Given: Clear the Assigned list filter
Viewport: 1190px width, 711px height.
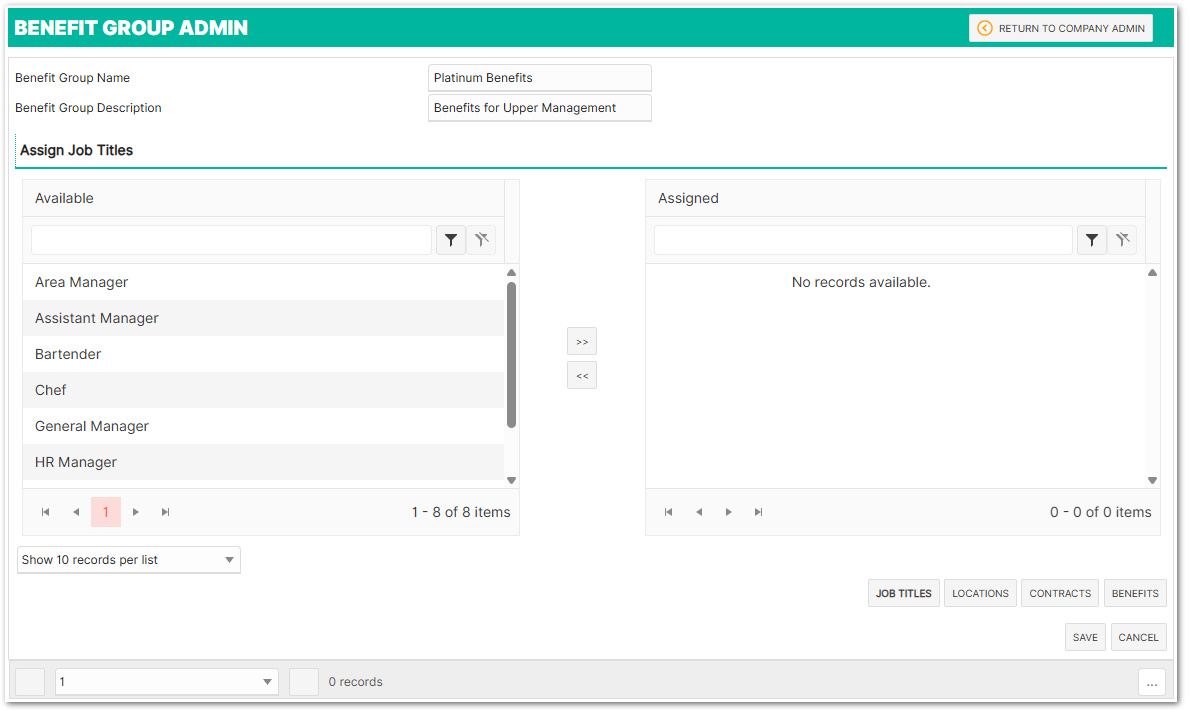Looking at the screenshot, I should pos(1122,240).
